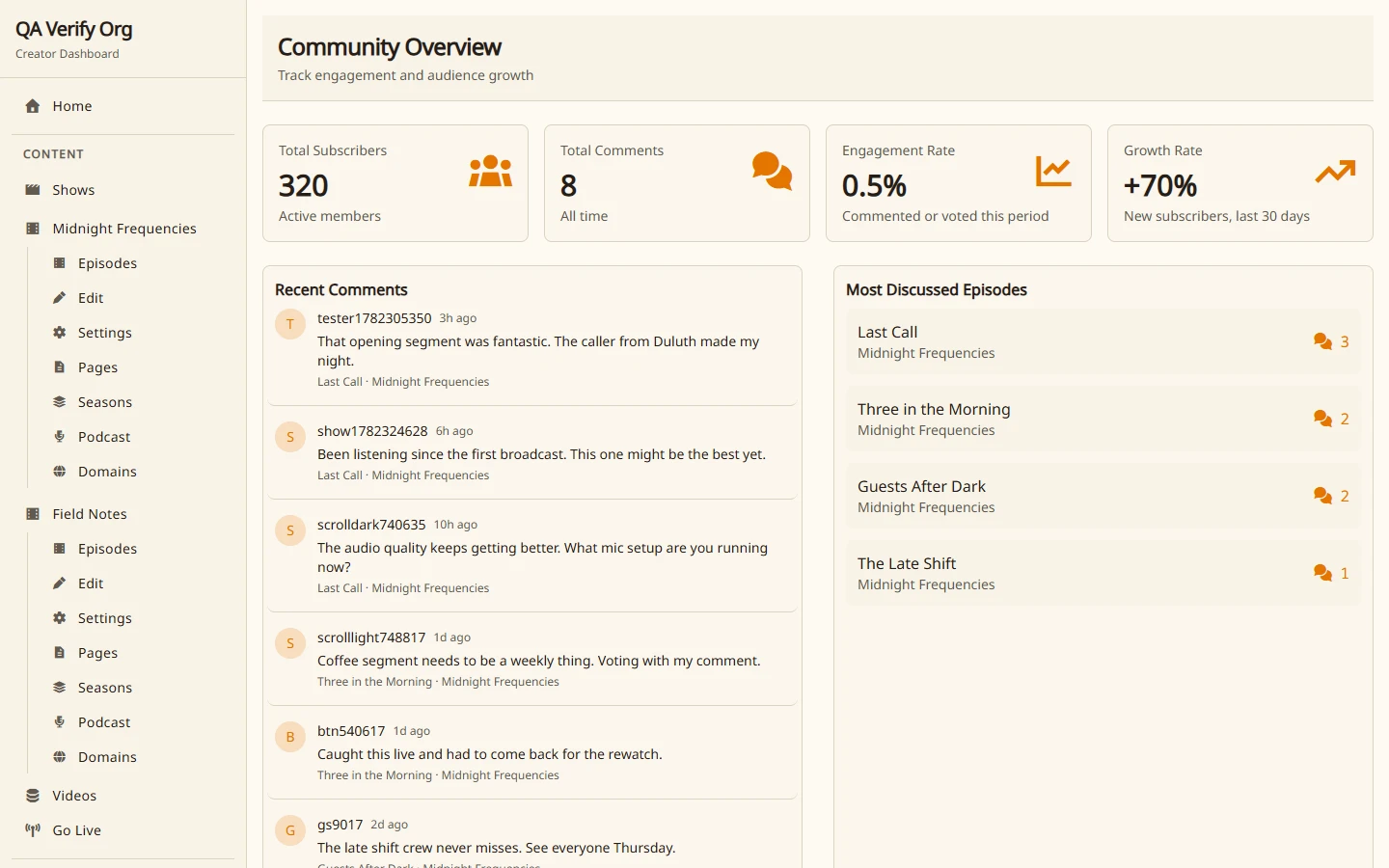Screen dimensions: 1389x868
Task: Open Three in the Morning episode row
Action: click(x=1103, y=419)
